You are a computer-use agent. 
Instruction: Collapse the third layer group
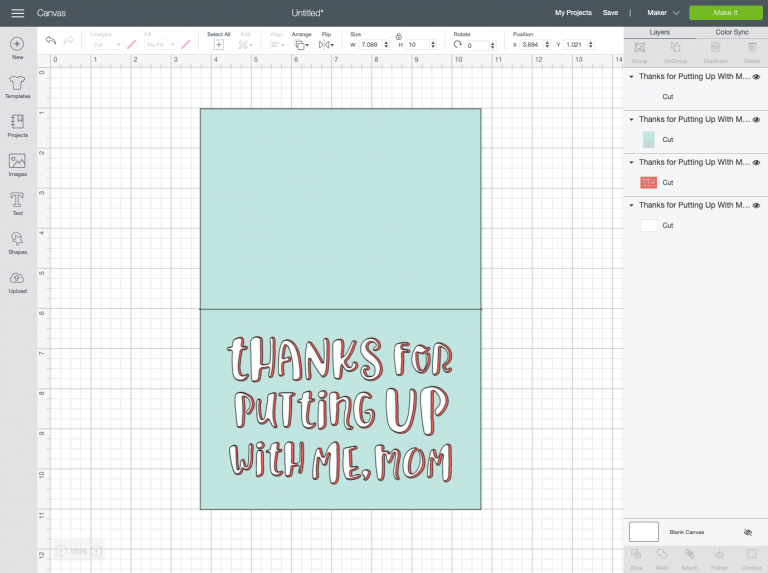click(631, 163)
